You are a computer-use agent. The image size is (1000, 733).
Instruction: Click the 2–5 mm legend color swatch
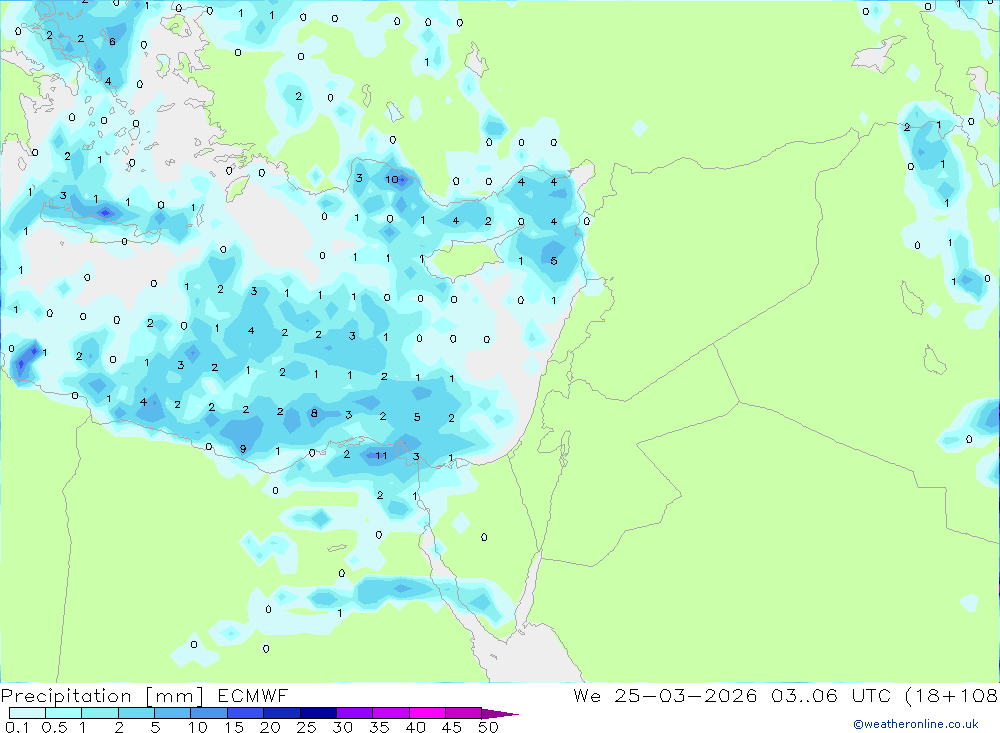[136, 713]
